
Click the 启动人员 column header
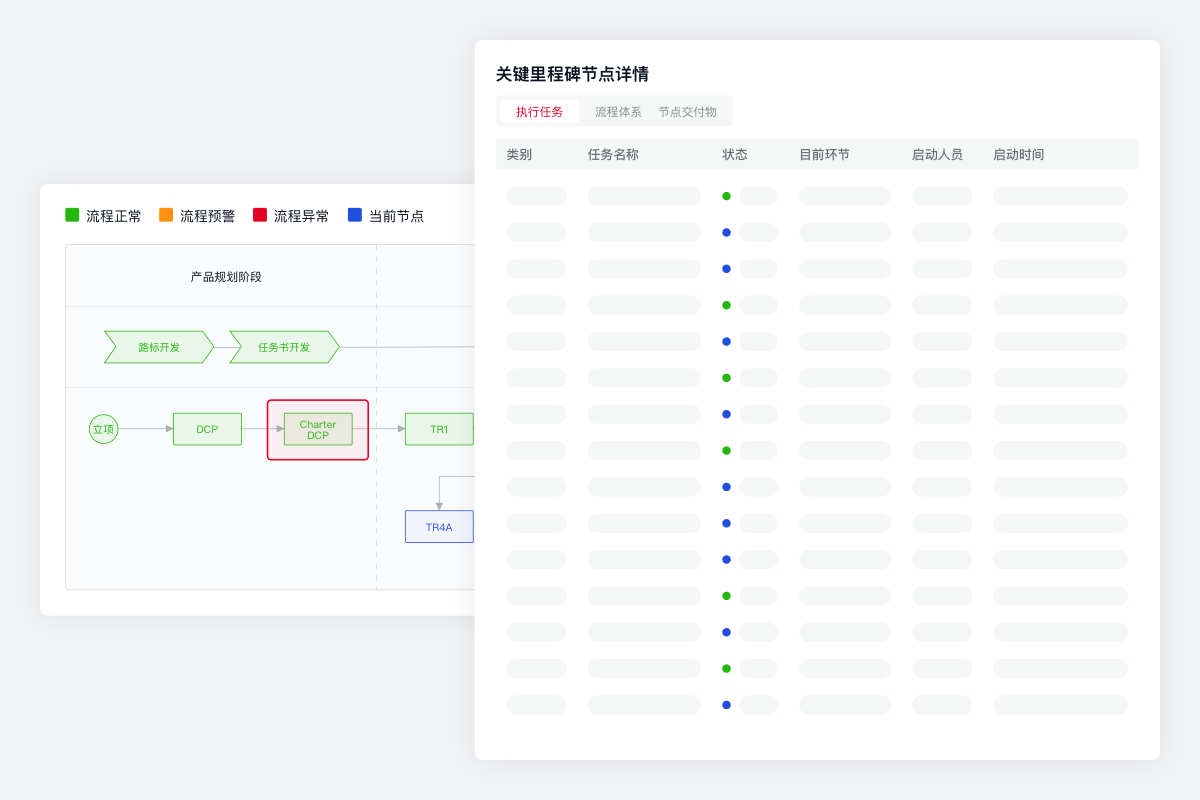point(937,155)
